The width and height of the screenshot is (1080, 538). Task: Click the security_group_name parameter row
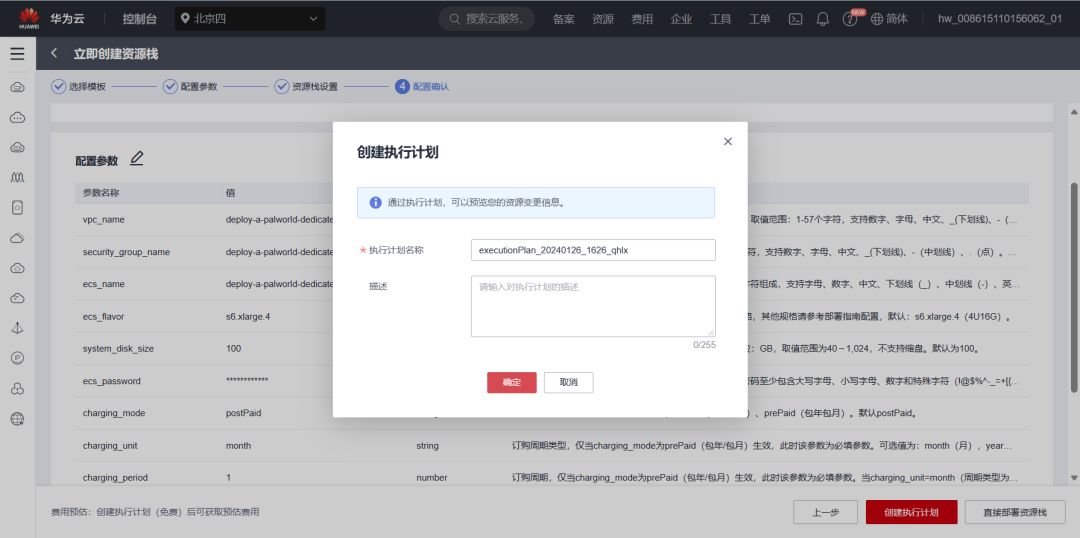tap(552, 252)
